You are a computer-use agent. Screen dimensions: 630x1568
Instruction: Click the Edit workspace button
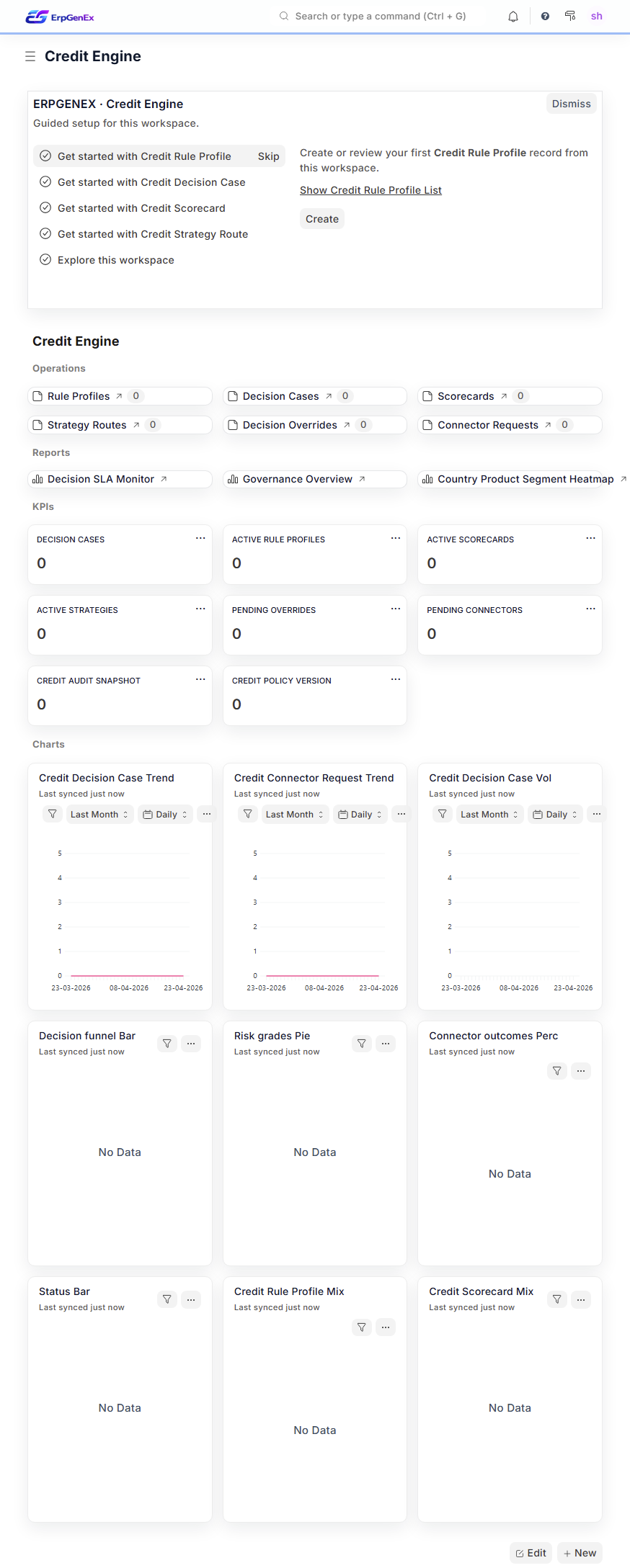pyautogui.click(x=531, y=1553)
